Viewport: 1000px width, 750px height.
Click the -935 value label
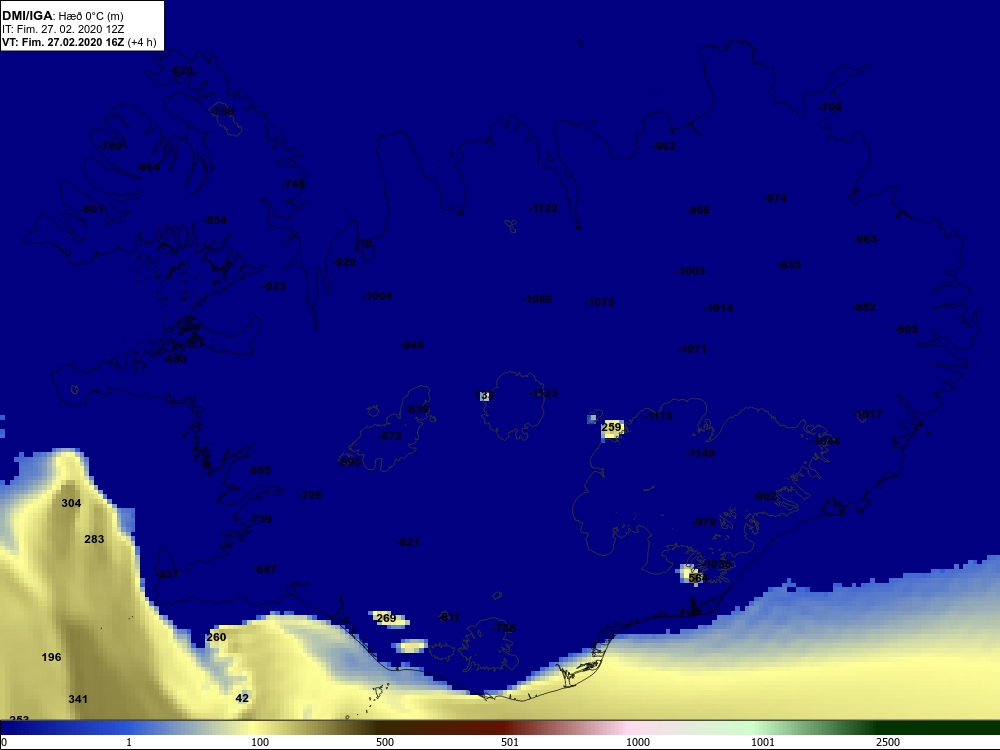790,265
